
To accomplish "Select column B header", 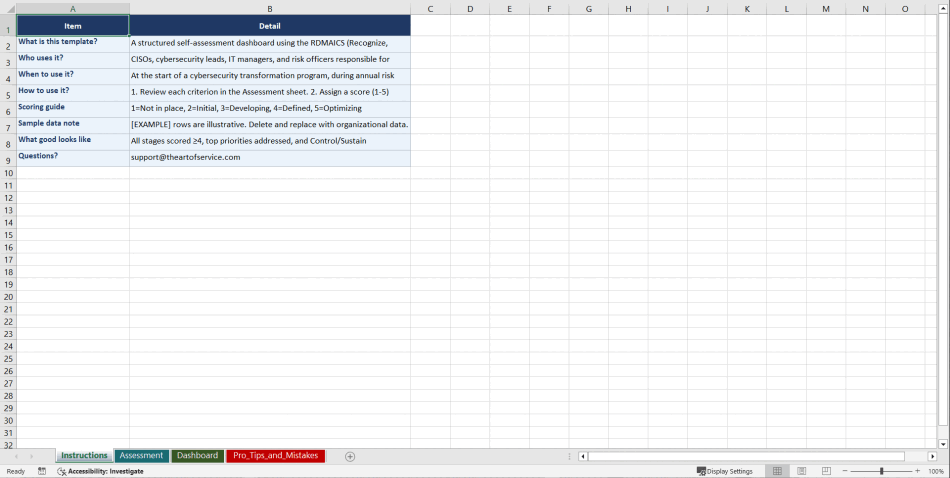I will point(270,9).
